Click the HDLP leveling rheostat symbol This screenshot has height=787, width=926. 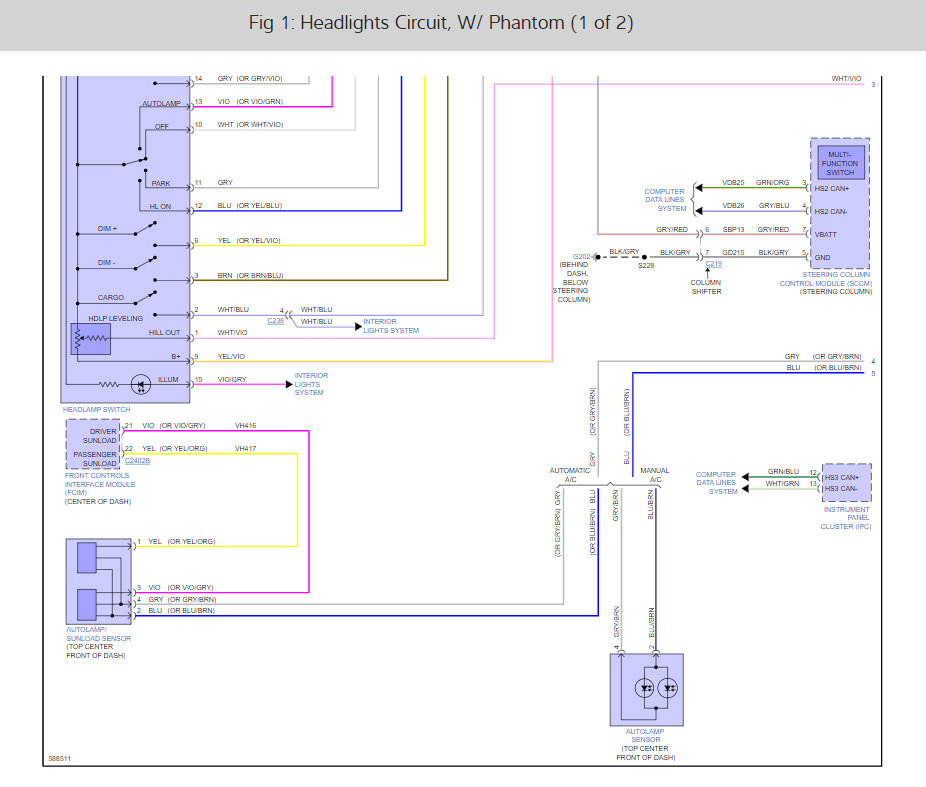[x=90, y=339]
